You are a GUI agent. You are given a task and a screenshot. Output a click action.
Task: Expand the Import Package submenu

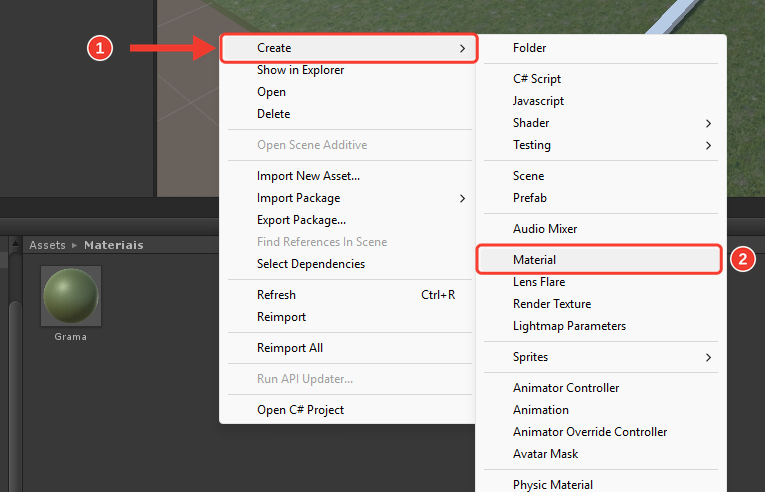[348, 198]
